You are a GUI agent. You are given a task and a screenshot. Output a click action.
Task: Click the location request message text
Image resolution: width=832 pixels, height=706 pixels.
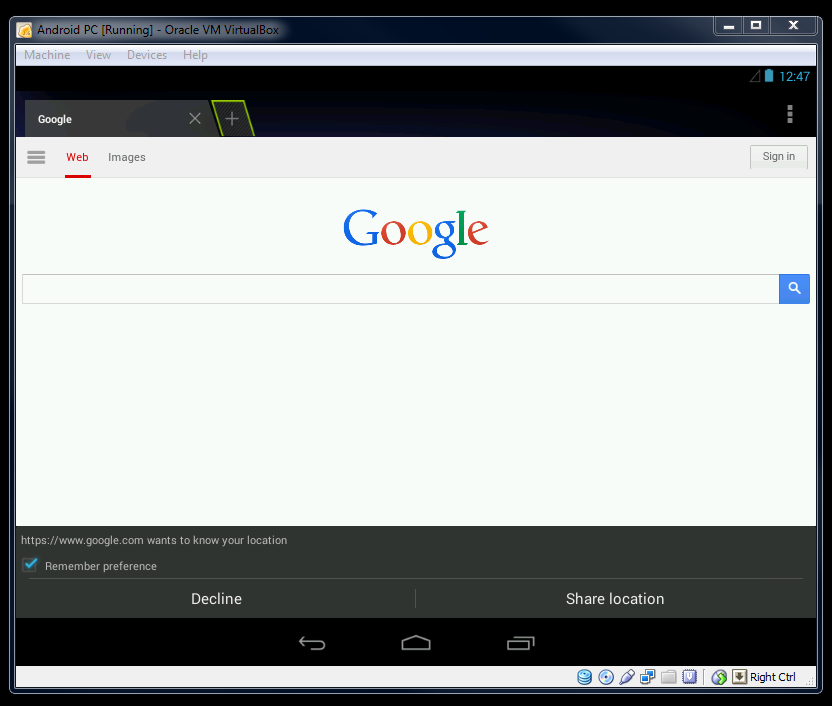[154, 541]
